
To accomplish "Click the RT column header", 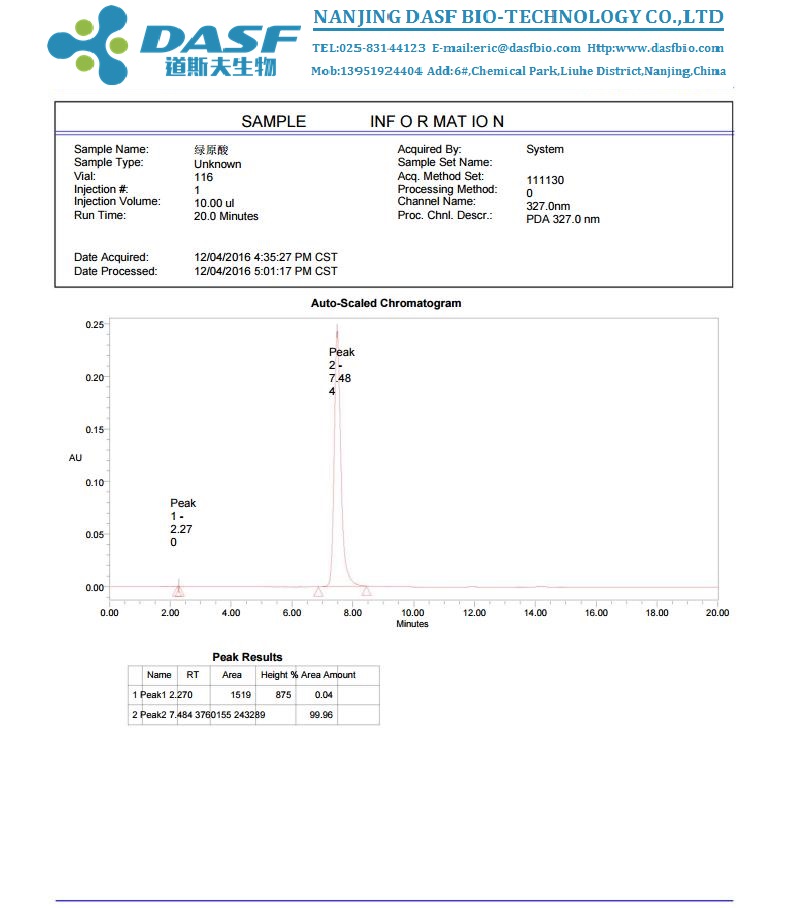I will pyautogui.click(x=193, y=675).
